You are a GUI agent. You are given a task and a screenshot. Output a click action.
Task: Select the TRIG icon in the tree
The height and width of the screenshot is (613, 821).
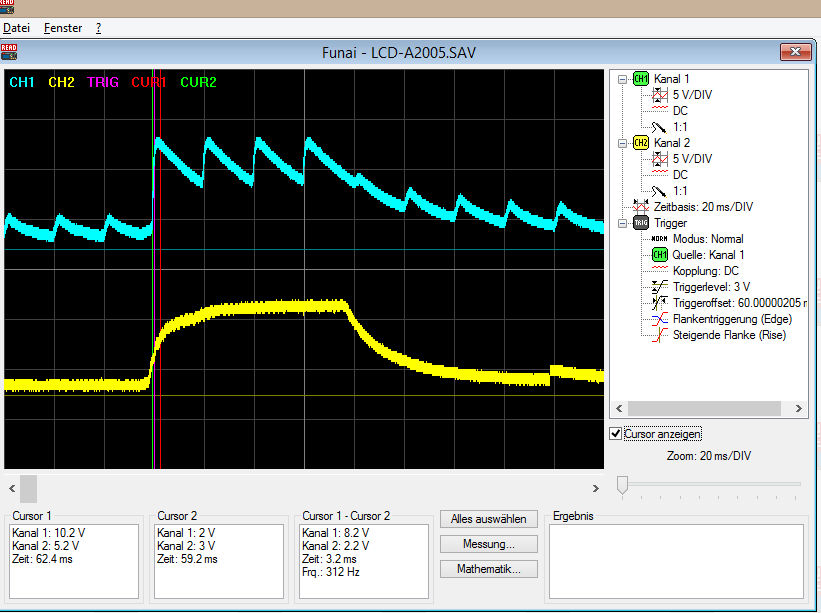641,223
